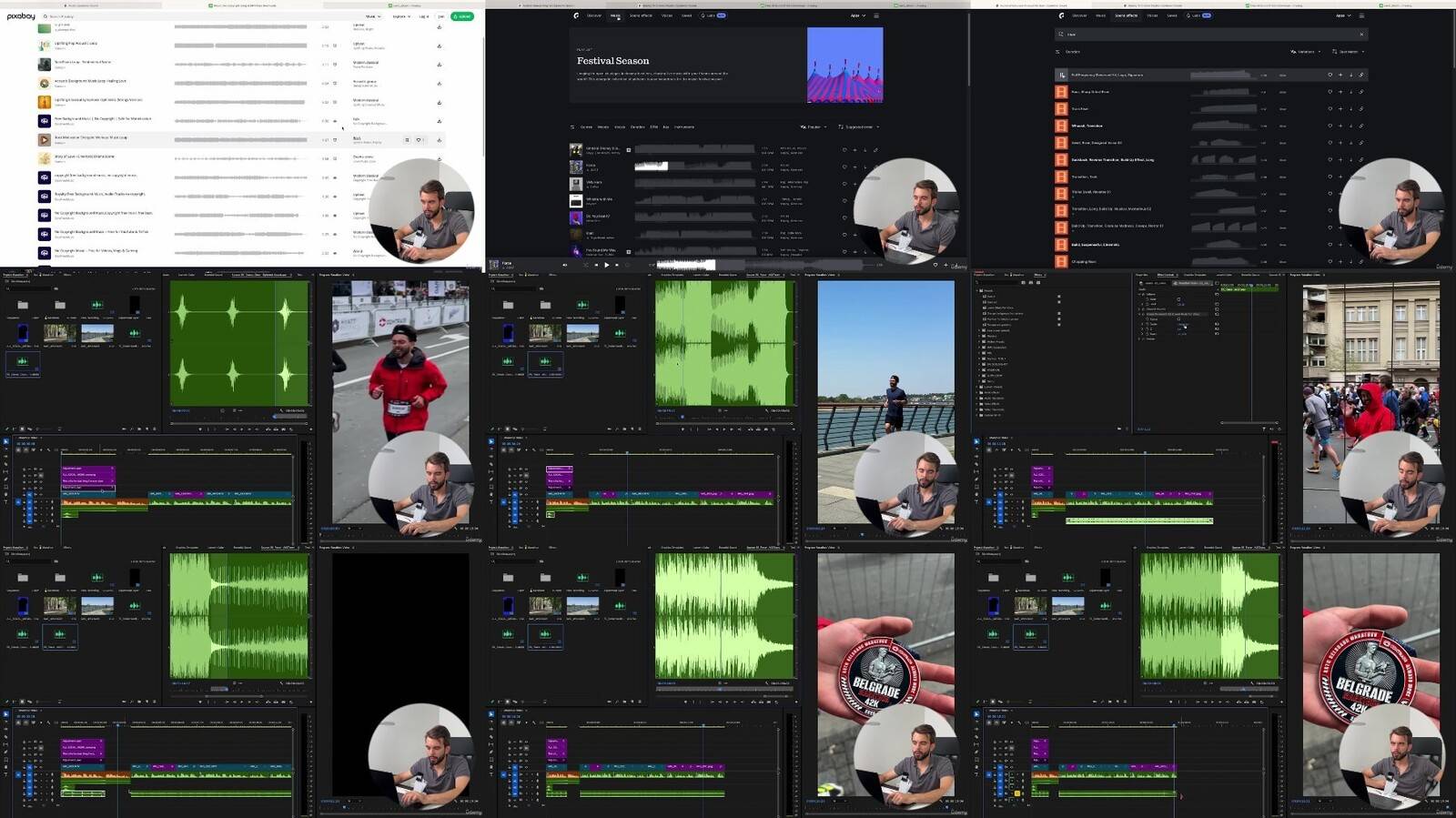This screenshot has height=818, width=1456.
Task: Click the Festival Season playlist cover art
Action: point(844,65)
